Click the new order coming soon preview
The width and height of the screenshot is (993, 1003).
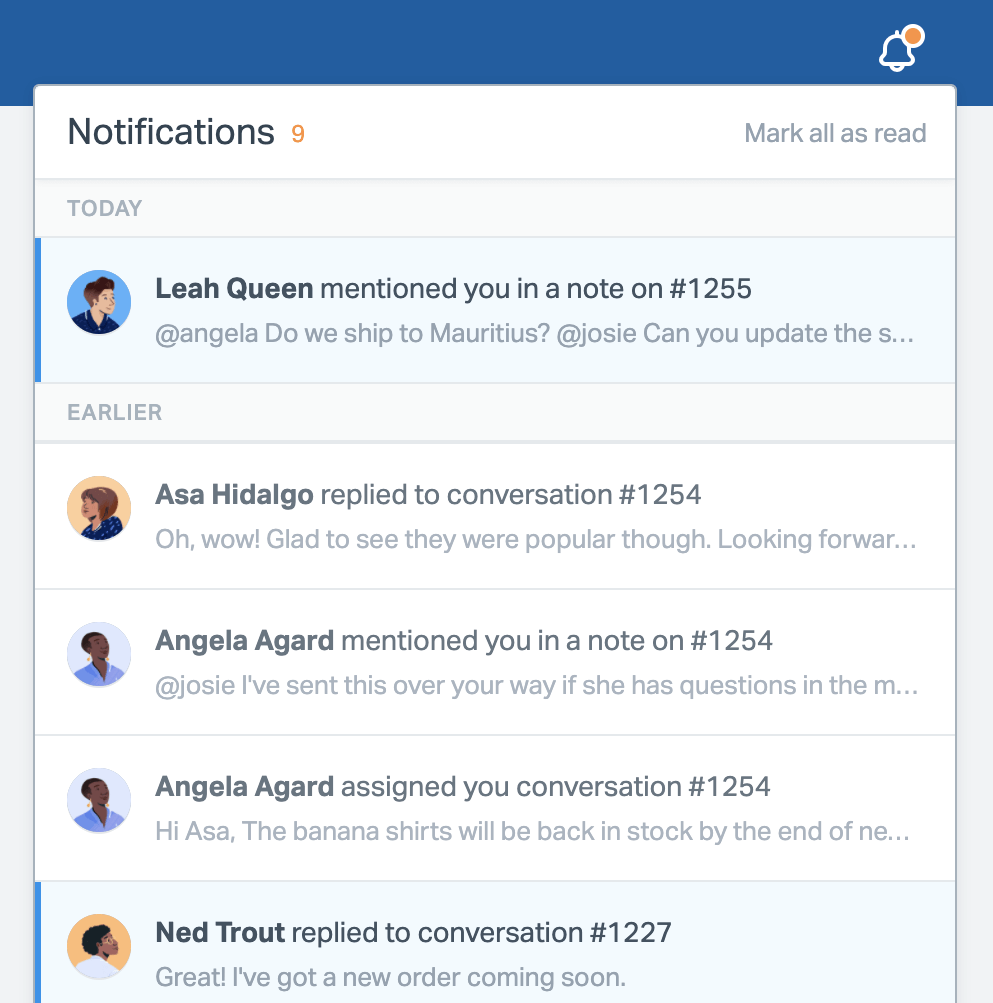click(x=390, y=977)
